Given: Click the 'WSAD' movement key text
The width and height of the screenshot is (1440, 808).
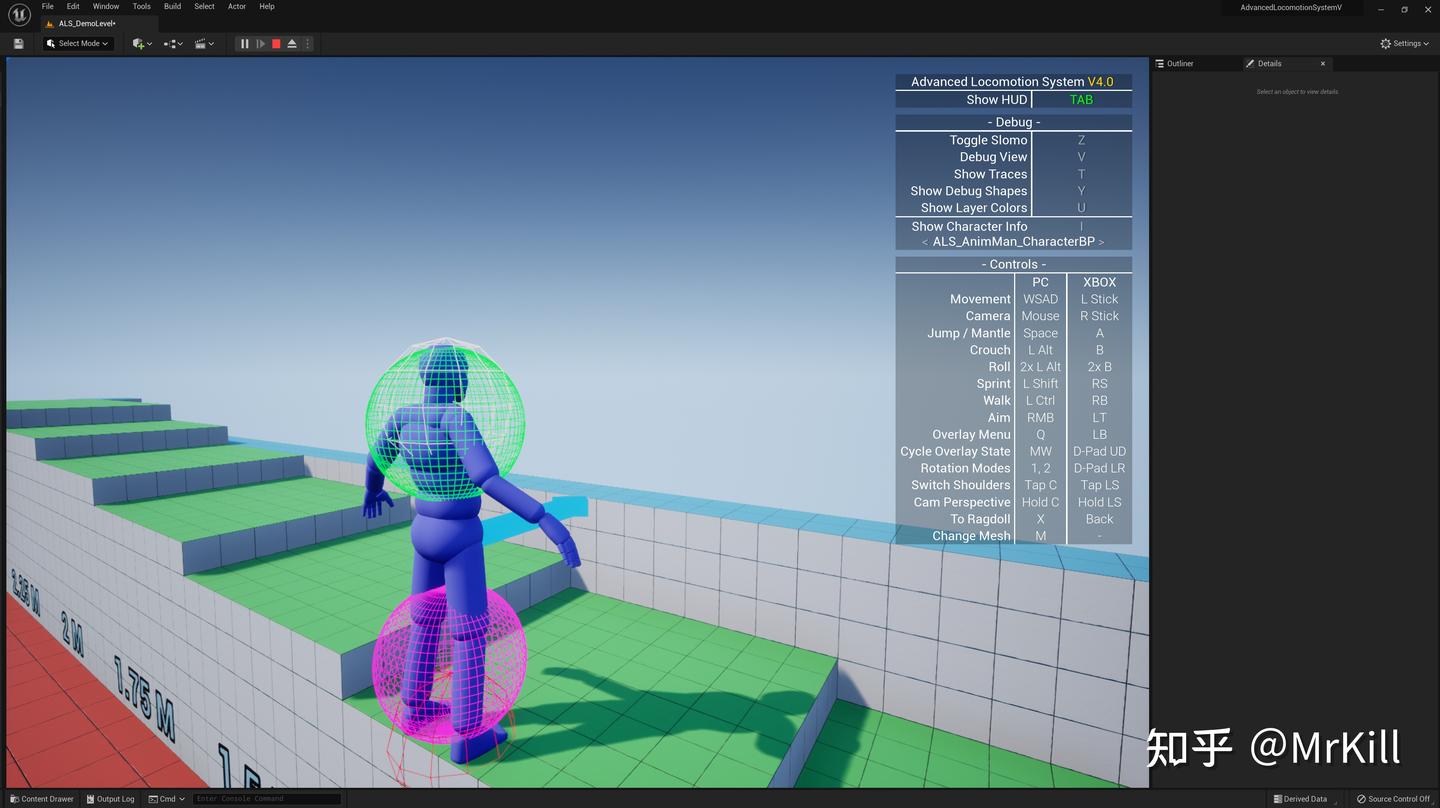Looking at the screenshot, I should point(1040,299).
